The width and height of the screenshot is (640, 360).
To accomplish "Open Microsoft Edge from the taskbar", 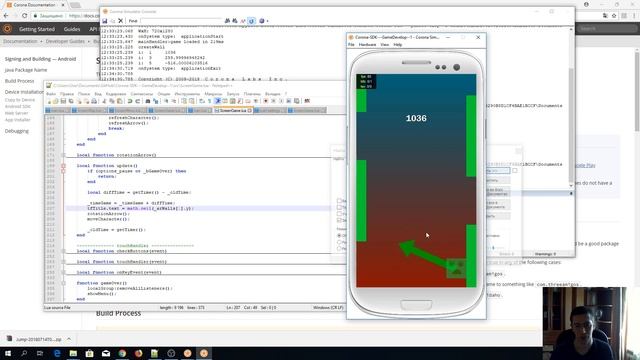I will pos(57,353).
